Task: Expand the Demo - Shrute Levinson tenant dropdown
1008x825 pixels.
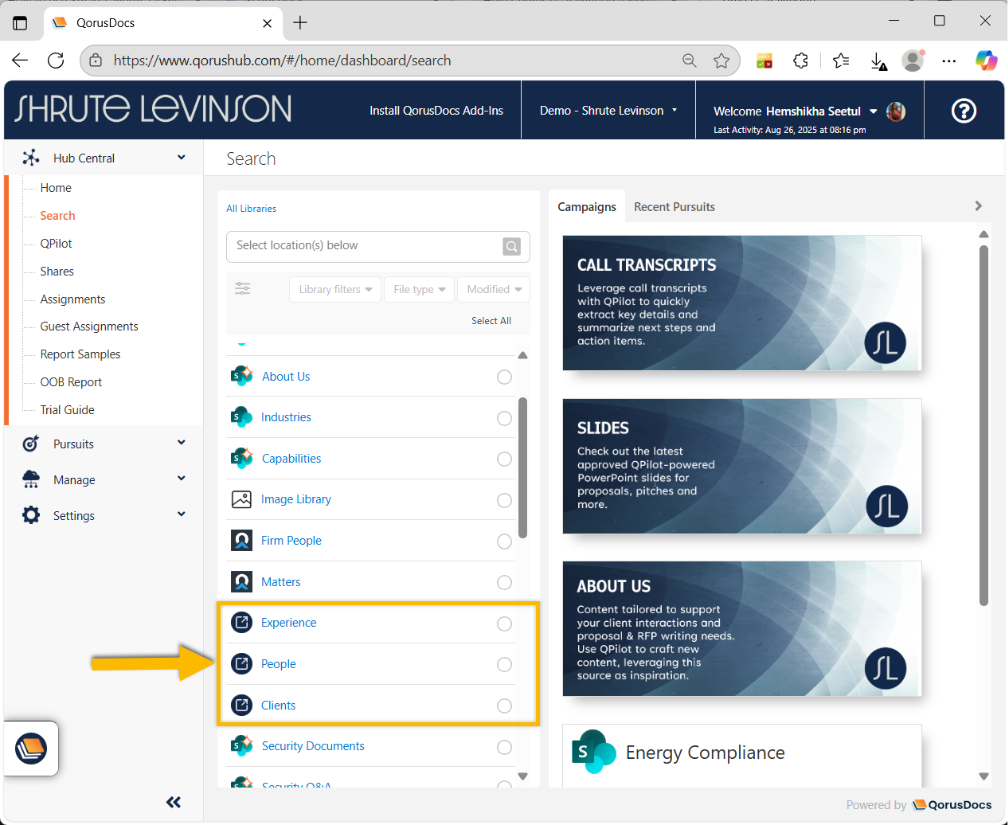Action: point(607,110)
